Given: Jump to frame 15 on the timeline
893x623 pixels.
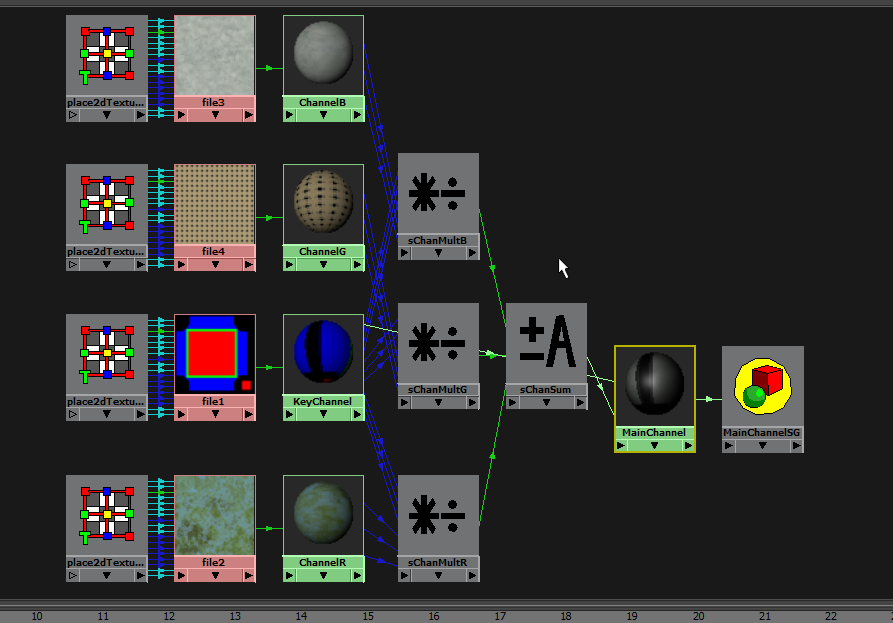Looking at the screenshot, I should pyautogui.click(x=368, y=616).
